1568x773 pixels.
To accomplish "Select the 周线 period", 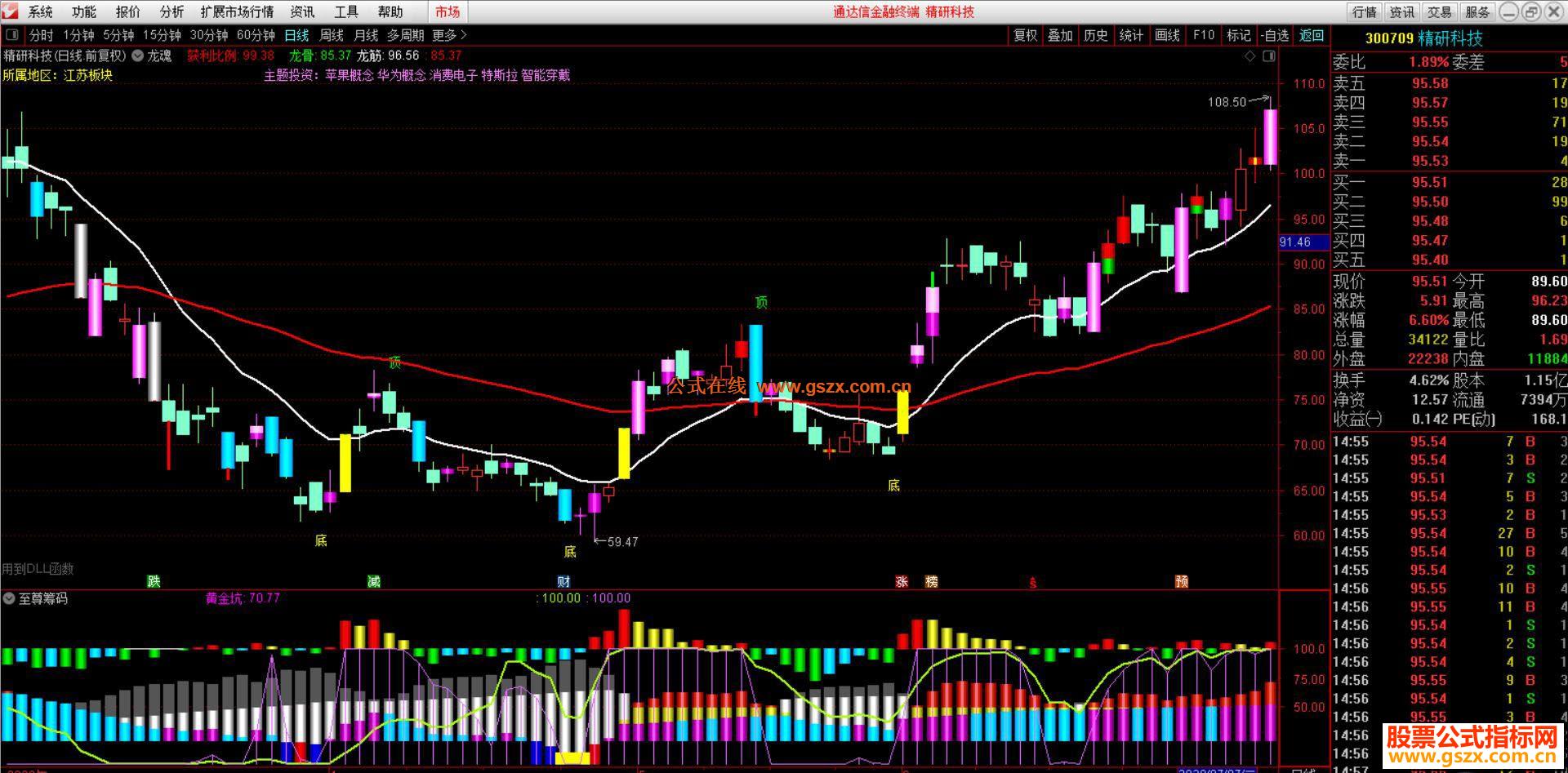I will point(332,35).
